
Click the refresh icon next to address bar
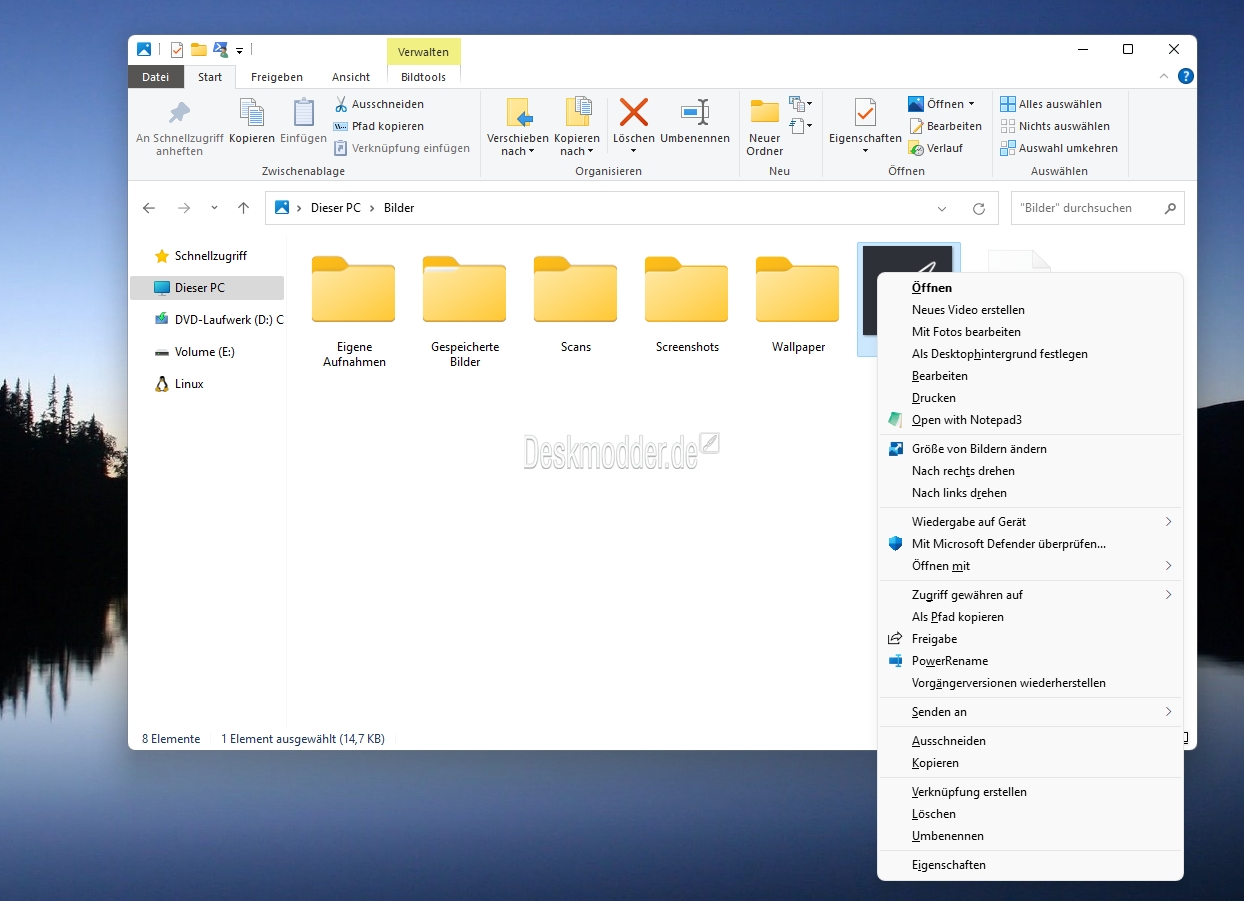point(979,208)
